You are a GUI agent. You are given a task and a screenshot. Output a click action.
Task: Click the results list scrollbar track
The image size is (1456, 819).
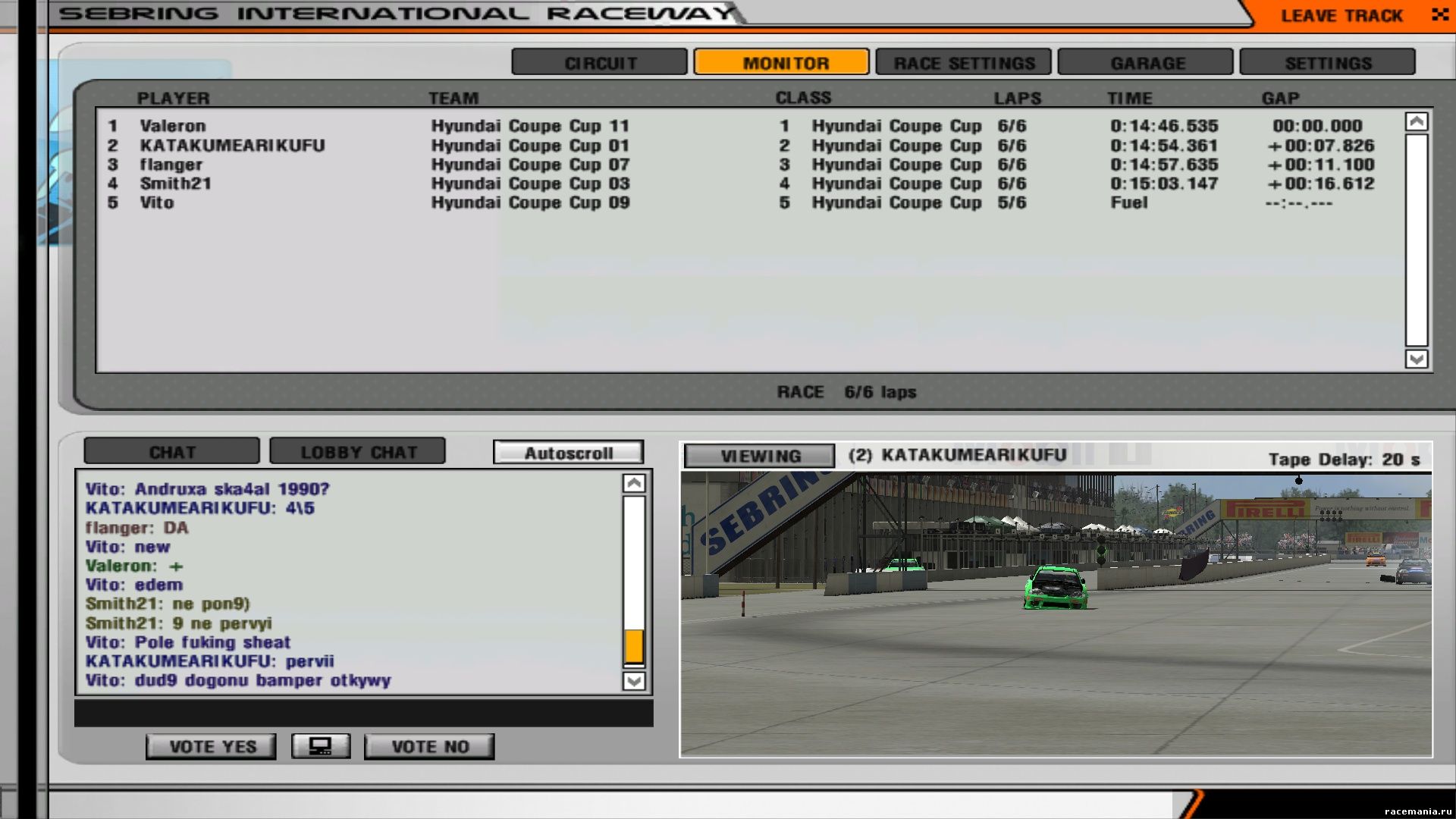click(x=1416, y=240)
